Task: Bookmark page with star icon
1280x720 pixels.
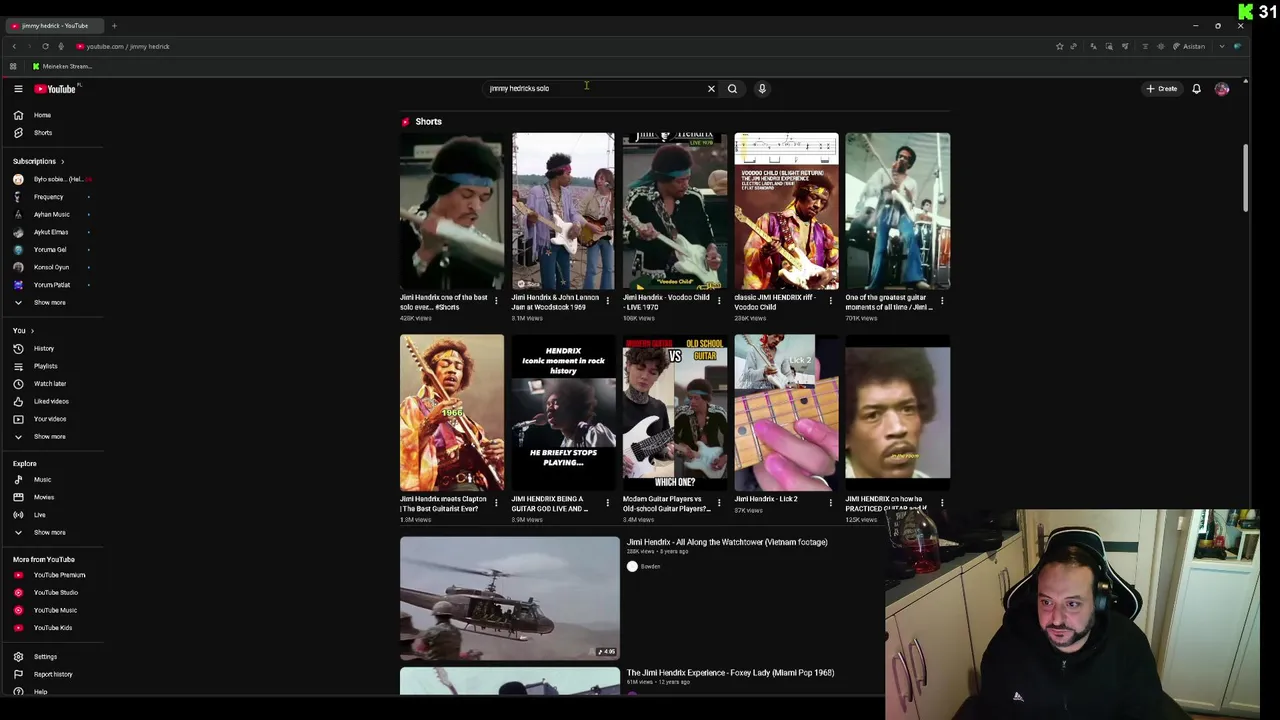Action: coord(1059,46)
